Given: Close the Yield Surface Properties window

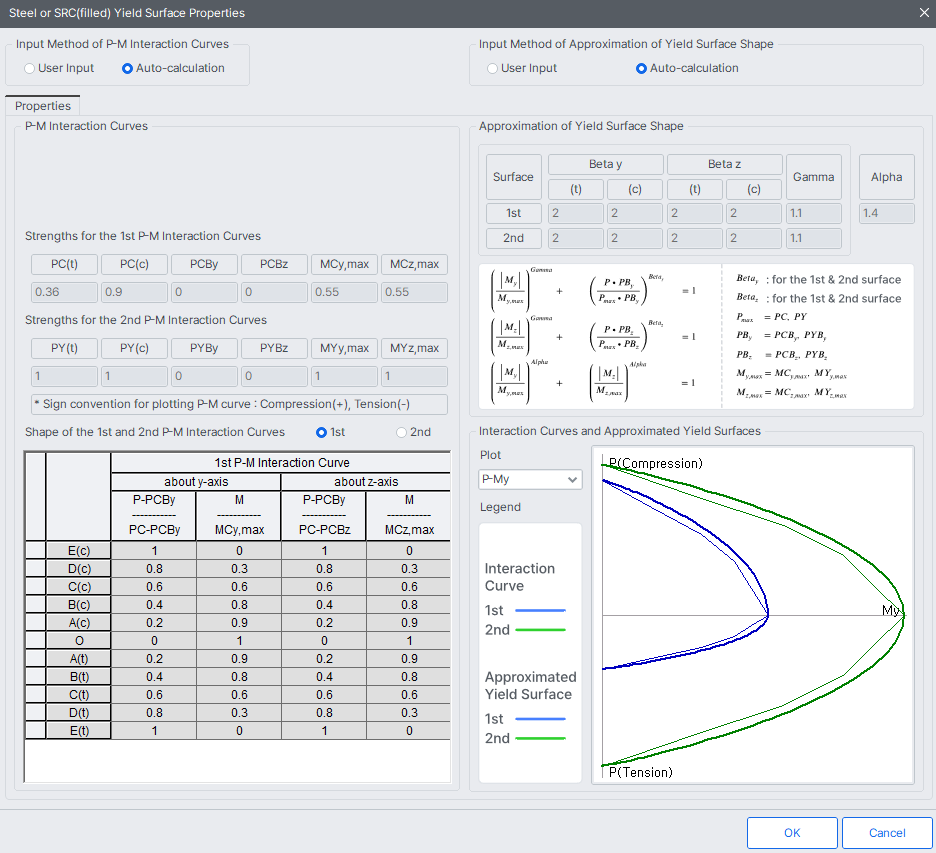Looking at the screenshot, I should pyautogui.click(x=924, y=13).
